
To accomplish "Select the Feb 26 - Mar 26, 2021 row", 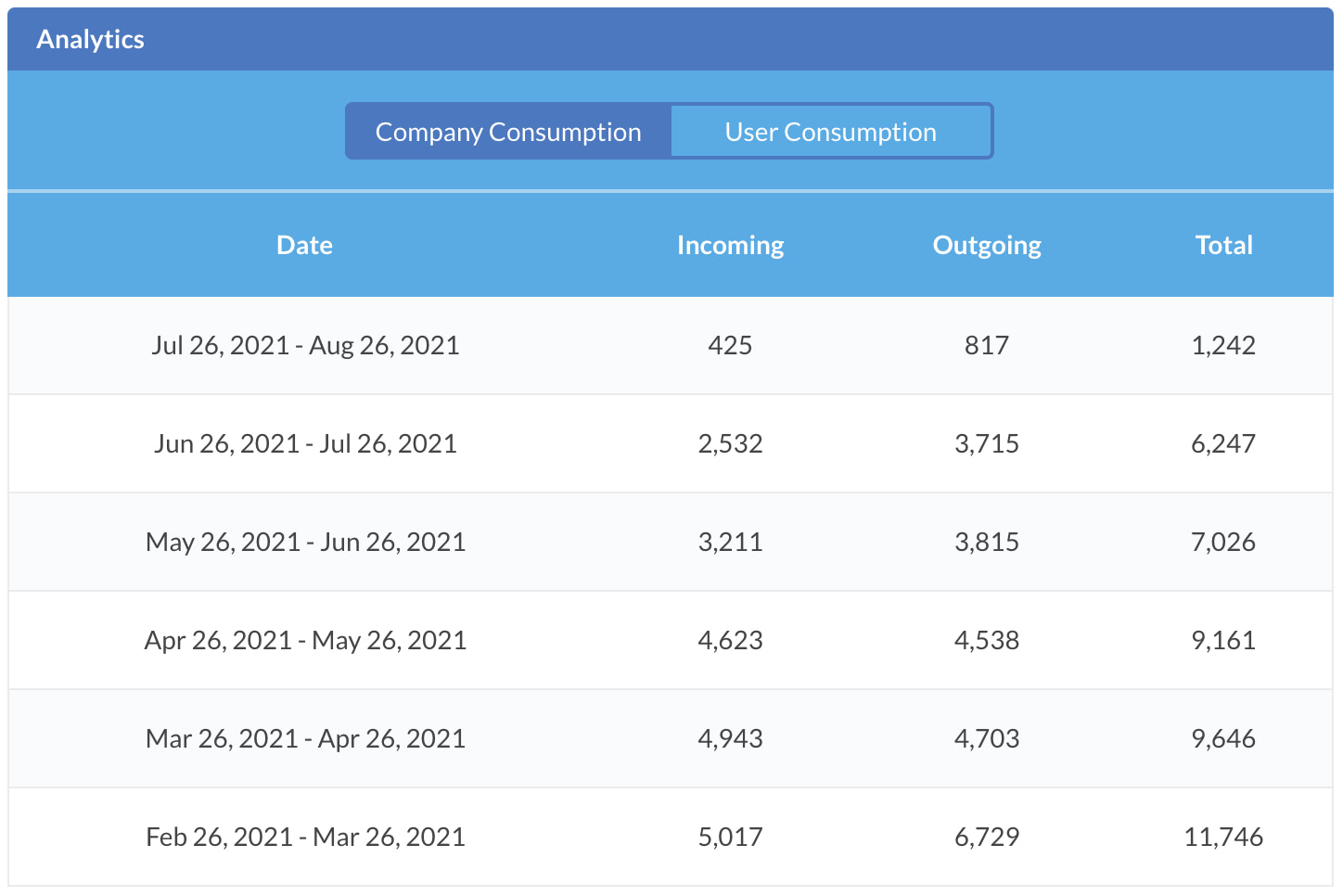I will tap(671, 837).
